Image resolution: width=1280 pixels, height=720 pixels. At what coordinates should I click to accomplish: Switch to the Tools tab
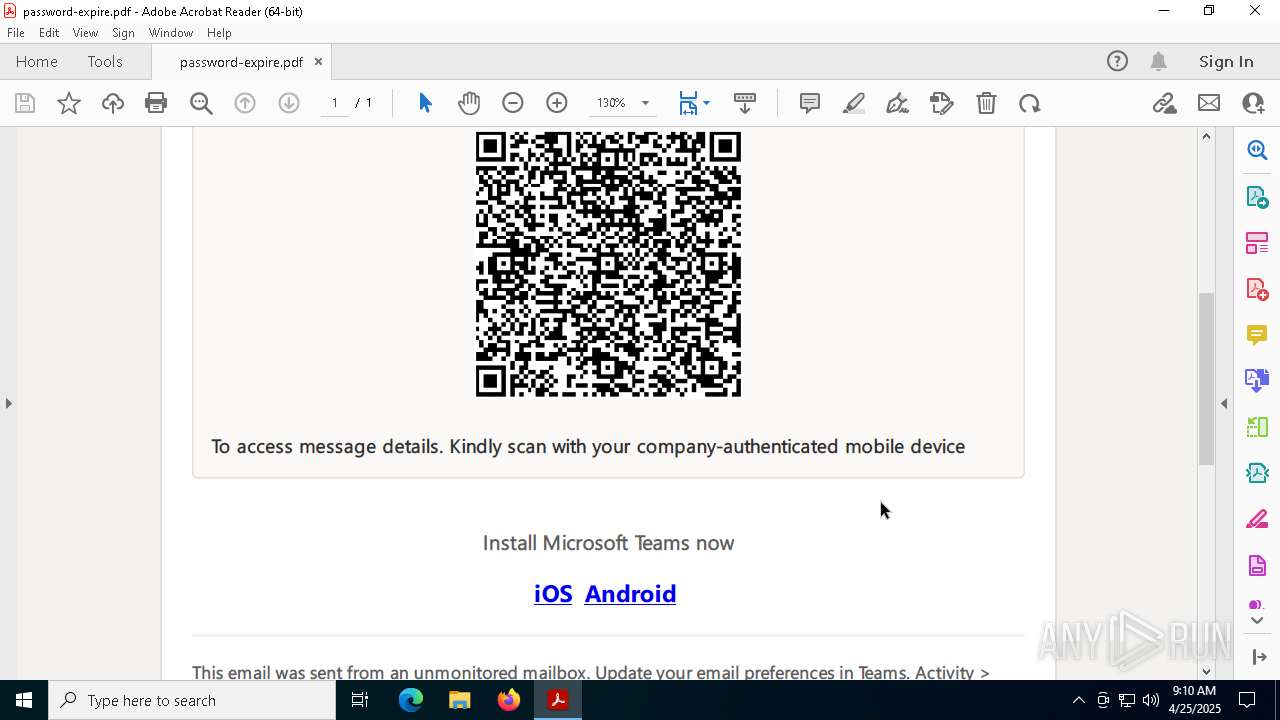[x=105, y=62]
